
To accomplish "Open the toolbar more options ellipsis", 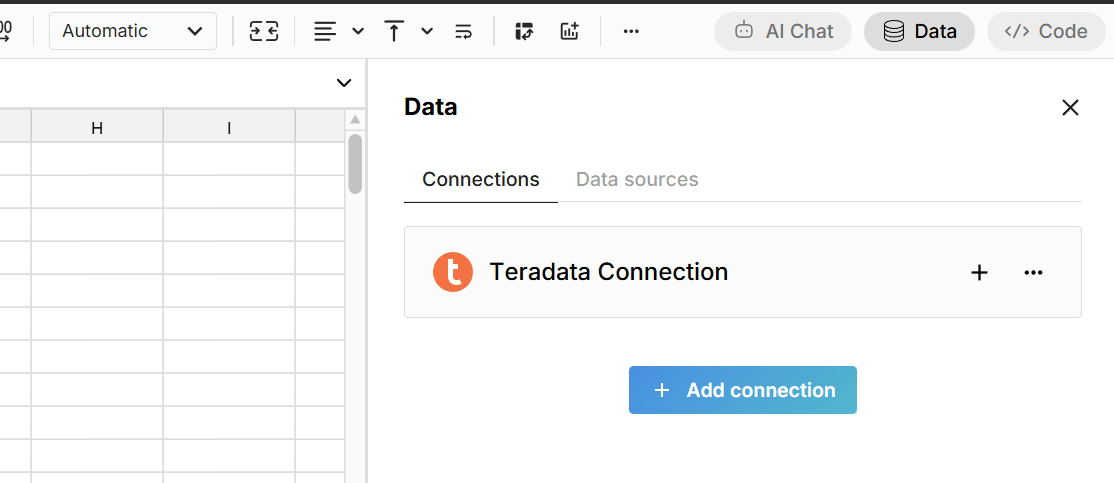I will 631,31.
